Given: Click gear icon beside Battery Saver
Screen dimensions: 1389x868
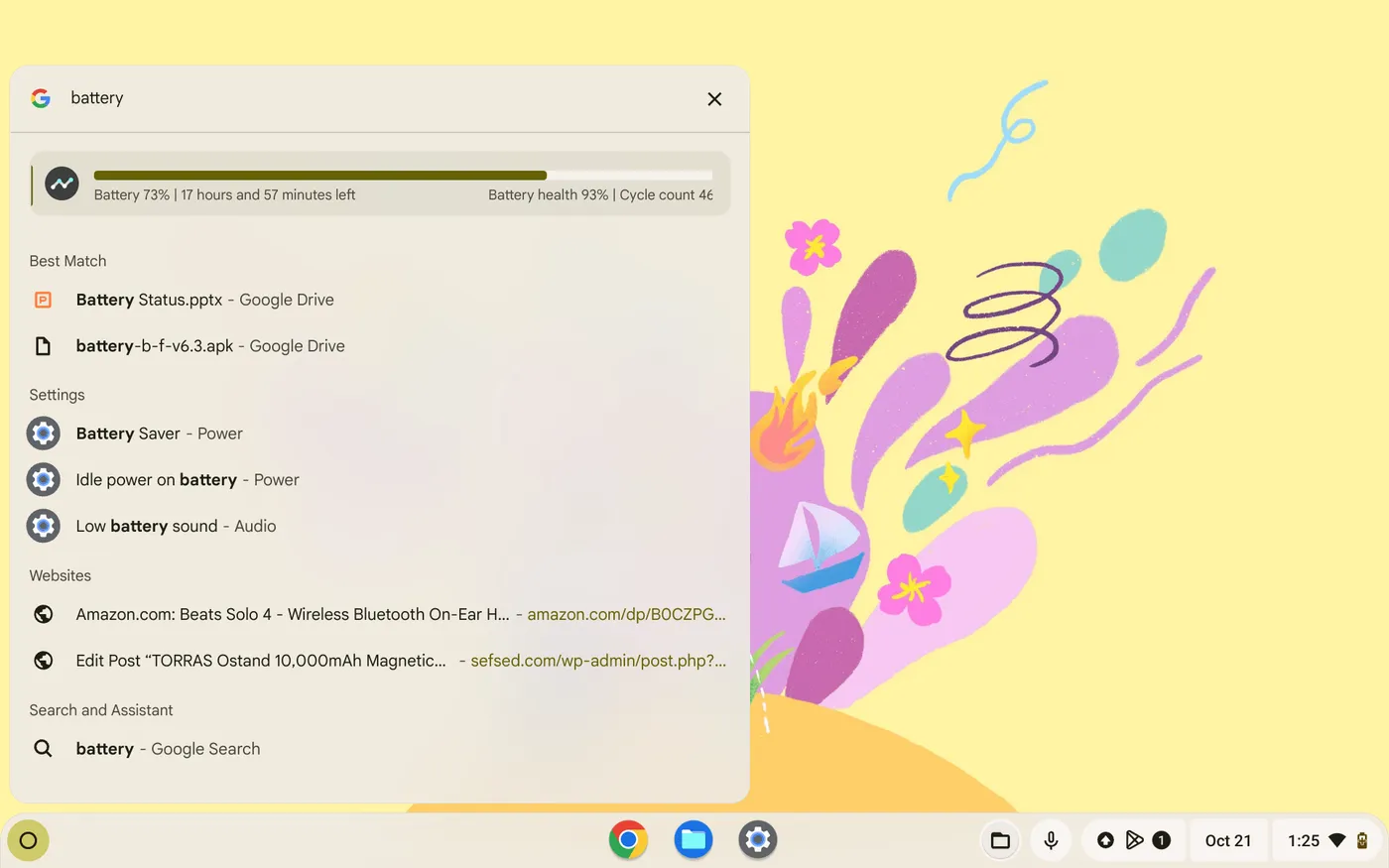Looking at the screenshot, I should (x=43, y=434).
